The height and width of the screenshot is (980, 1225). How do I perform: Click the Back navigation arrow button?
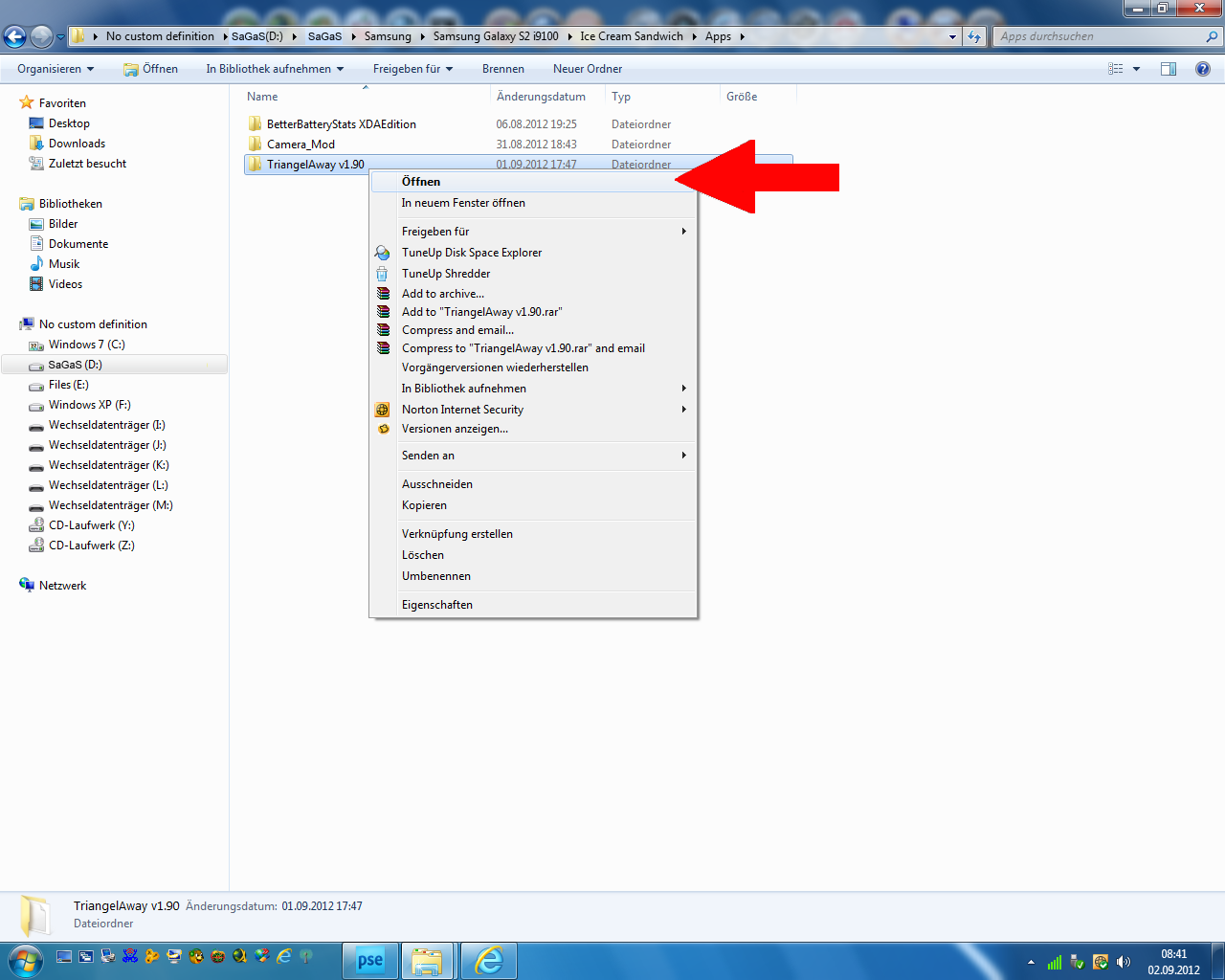(x=14, y=36)
